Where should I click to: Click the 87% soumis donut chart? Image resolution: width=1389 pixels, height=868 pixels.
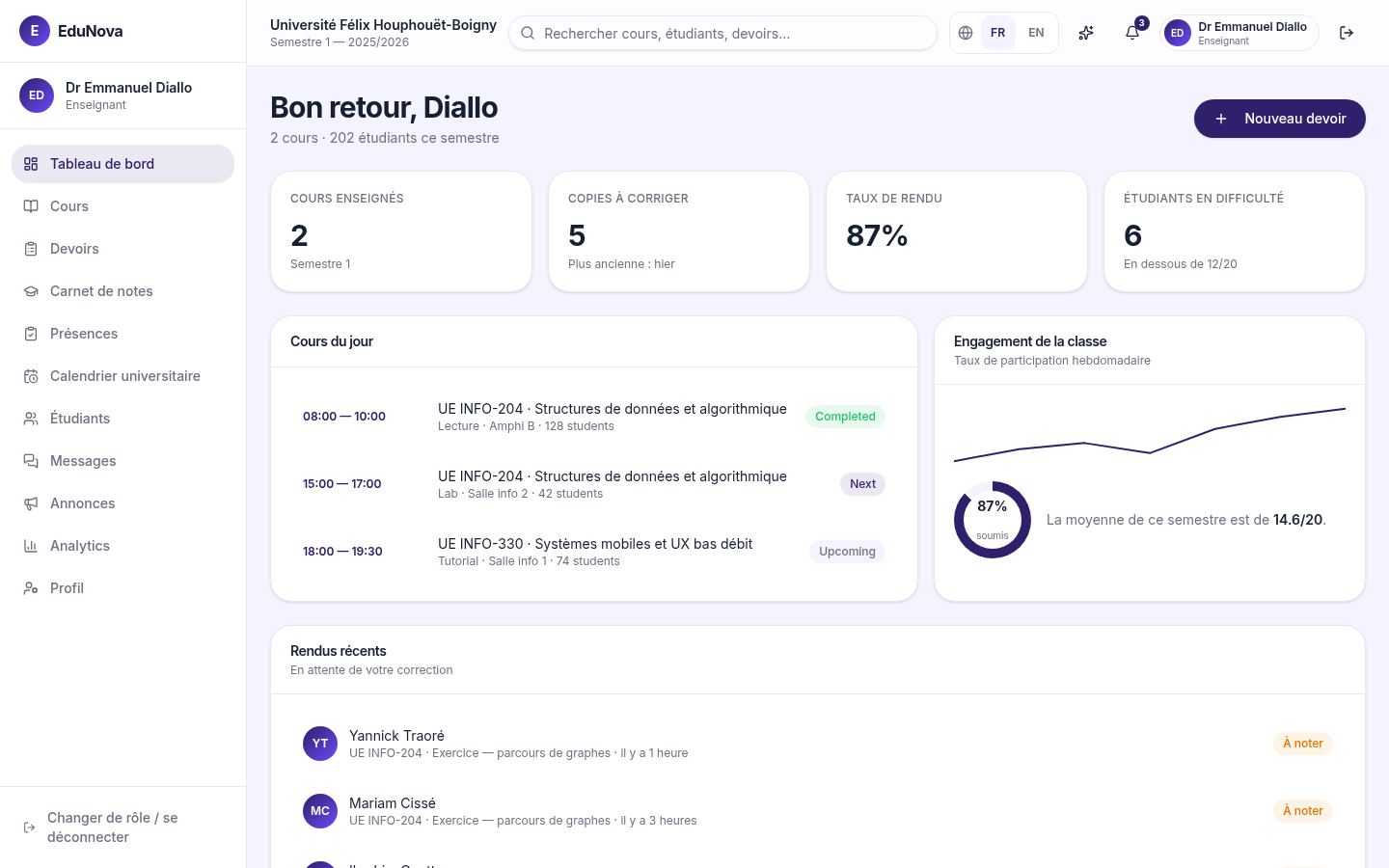993,520
